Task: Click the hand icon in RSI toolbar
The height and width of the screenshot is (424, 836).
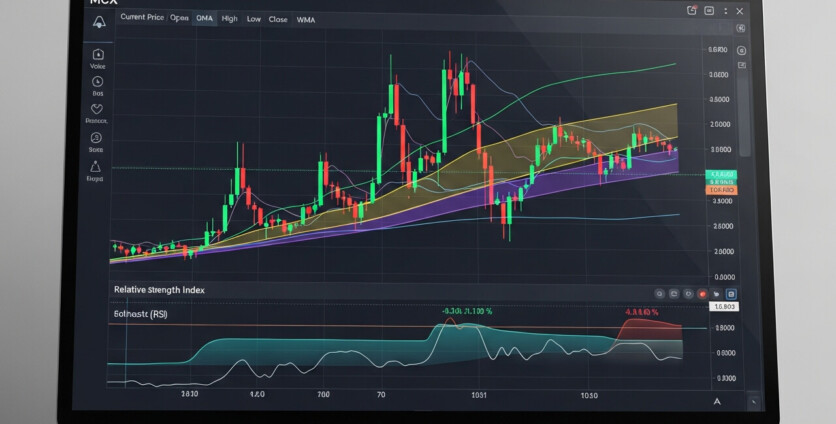Action: [x=717, y=294]
